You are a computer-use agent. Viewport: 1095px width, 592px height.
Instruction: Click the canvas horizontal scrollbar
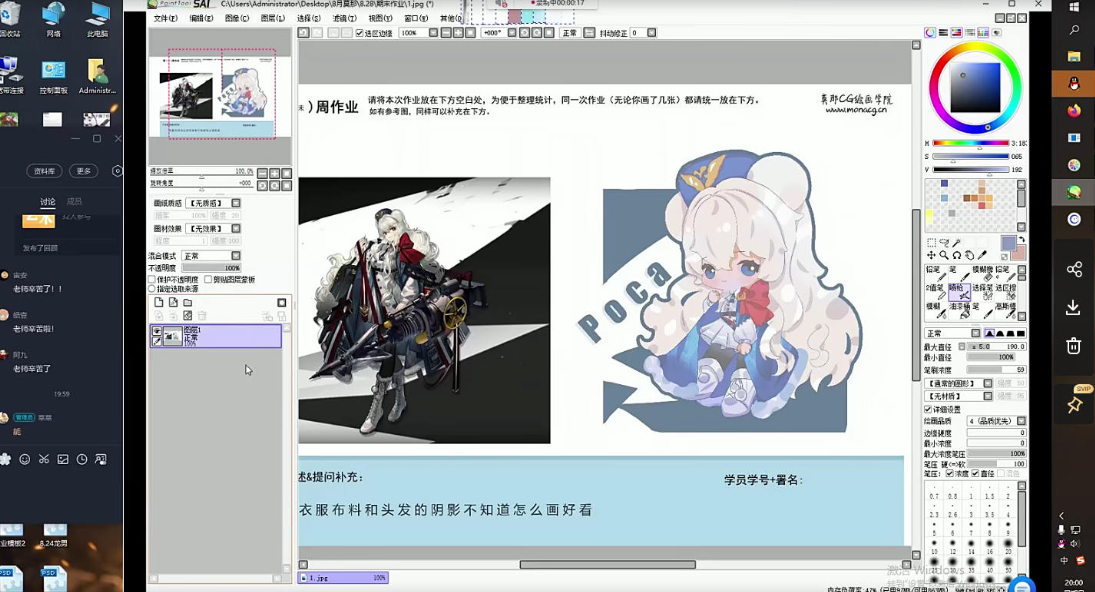pyautogui.click(x=608, y=564)
